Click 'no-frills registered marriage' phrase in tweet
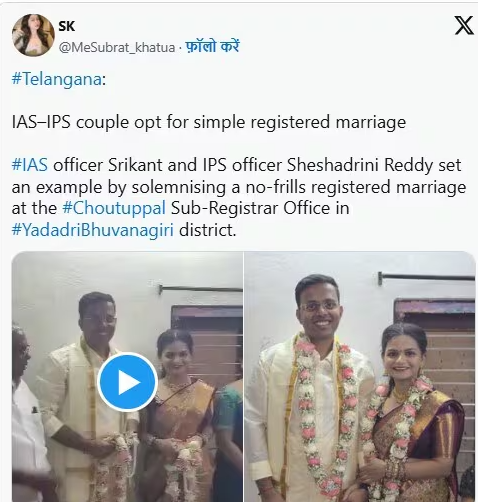The image size is (478, 502). [x=356, y=187]
